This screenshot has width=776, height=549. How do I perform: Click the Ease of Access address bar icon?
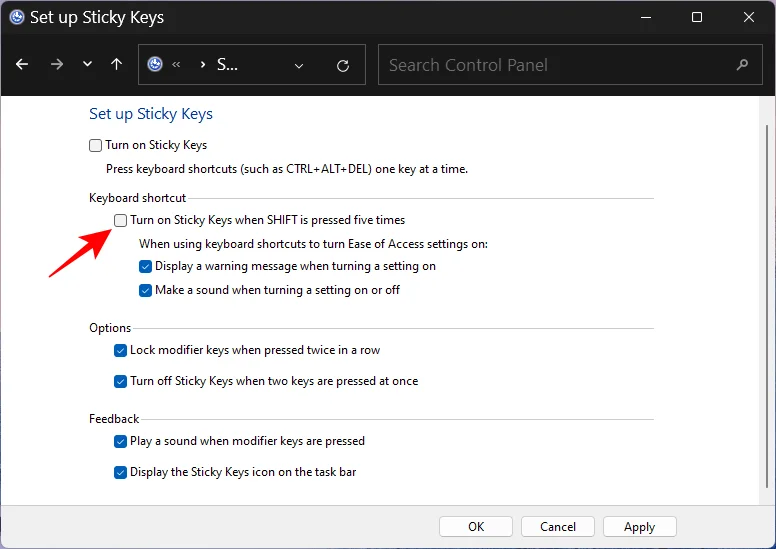(x=155, y=64)
